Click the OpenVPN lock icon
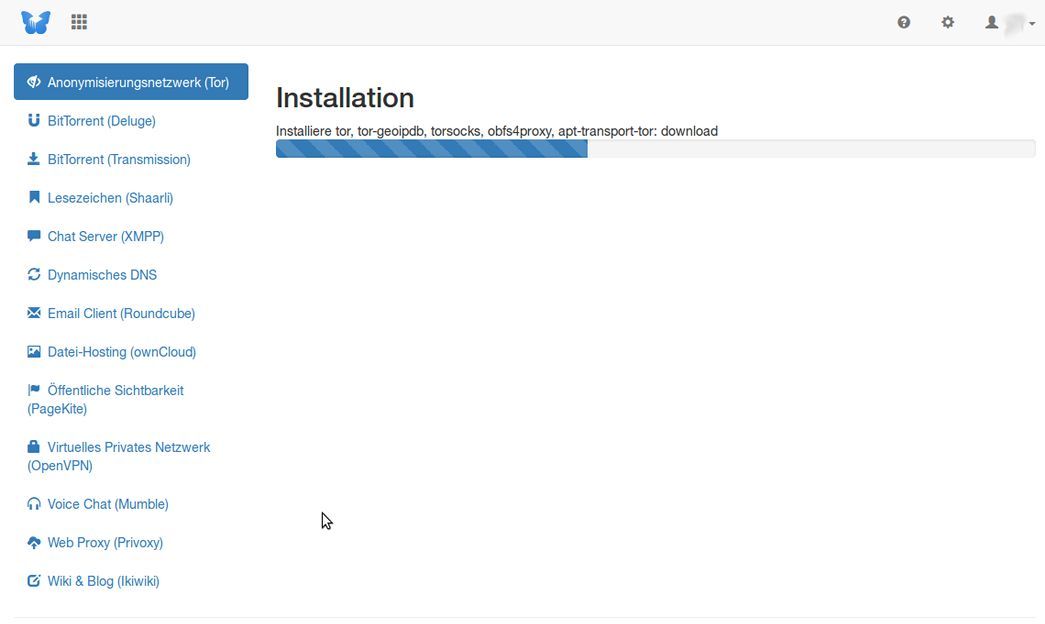This screenshot has height=624, width=1045. pyautogui.click(x=33, y=447)
